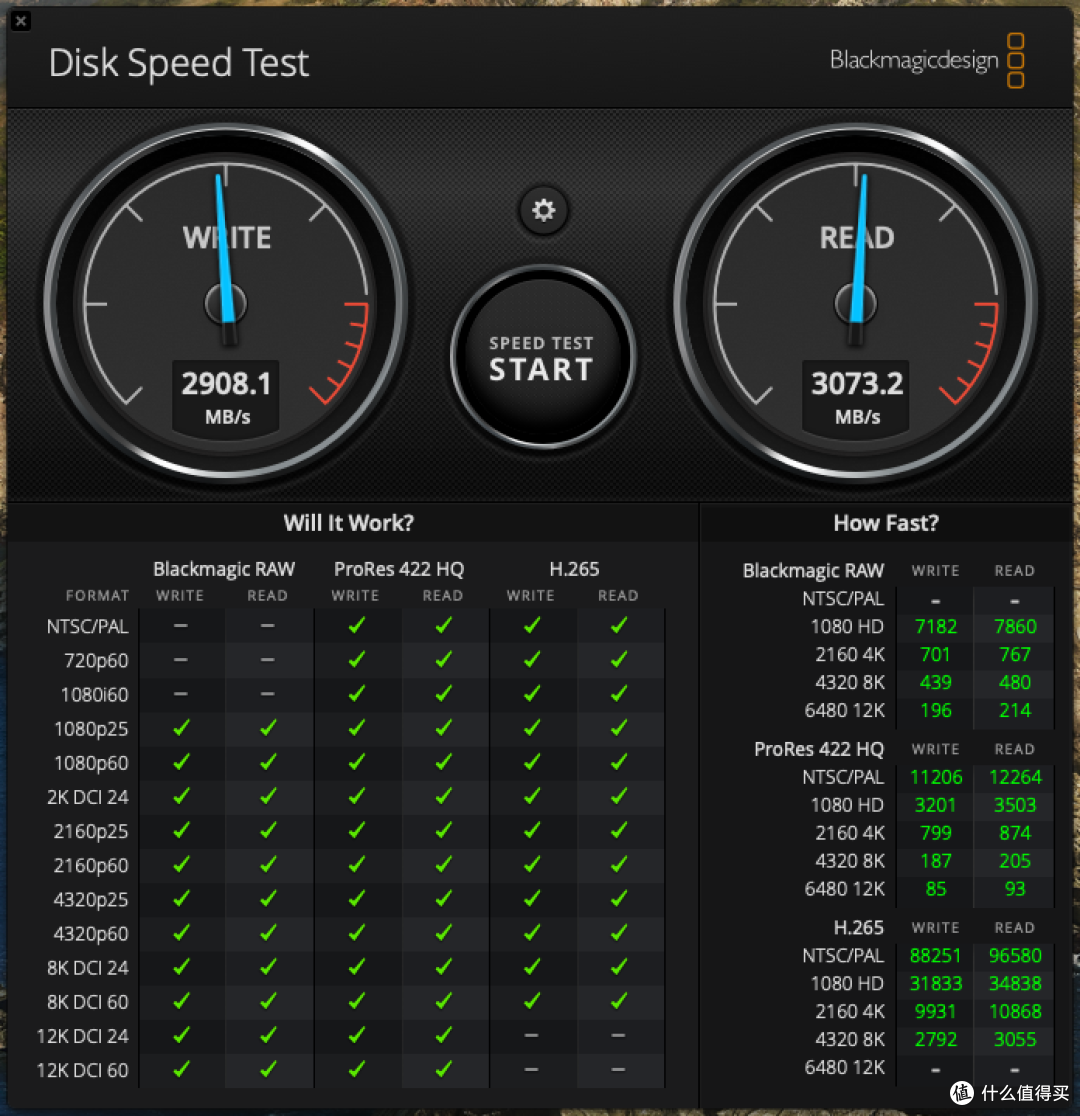The image size is (1080, 1116).
Task: Click Blackmagic RAW 1080 HD write value 7182
Action: (935, 626)
